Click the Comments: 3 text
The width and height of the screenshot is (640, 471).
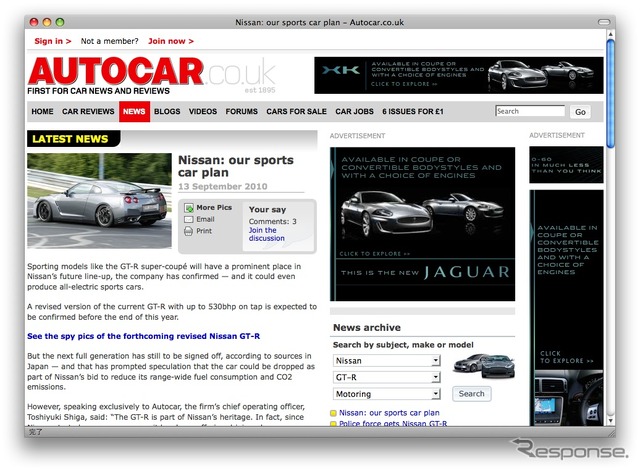coord(273,221)
